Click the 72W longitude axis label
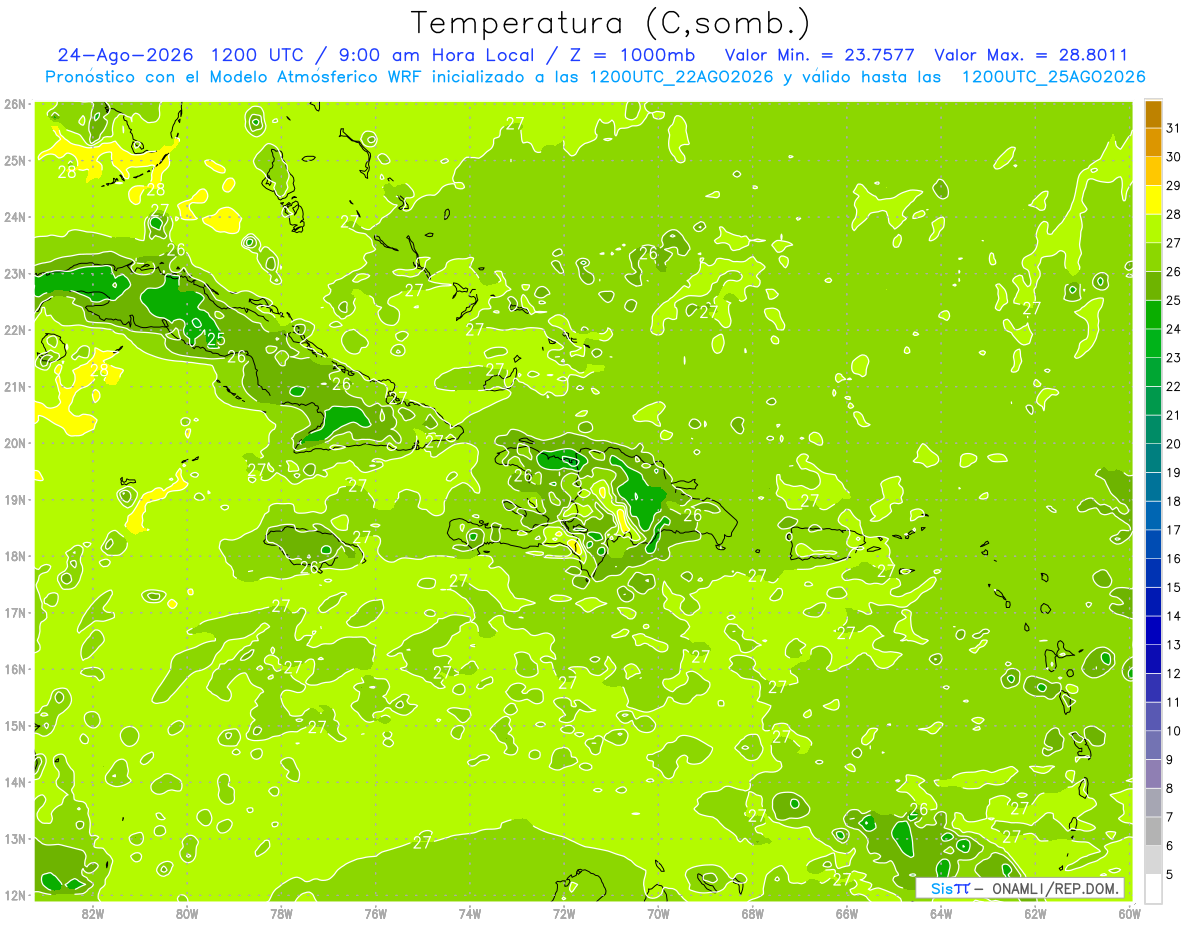 click(564, 913)
